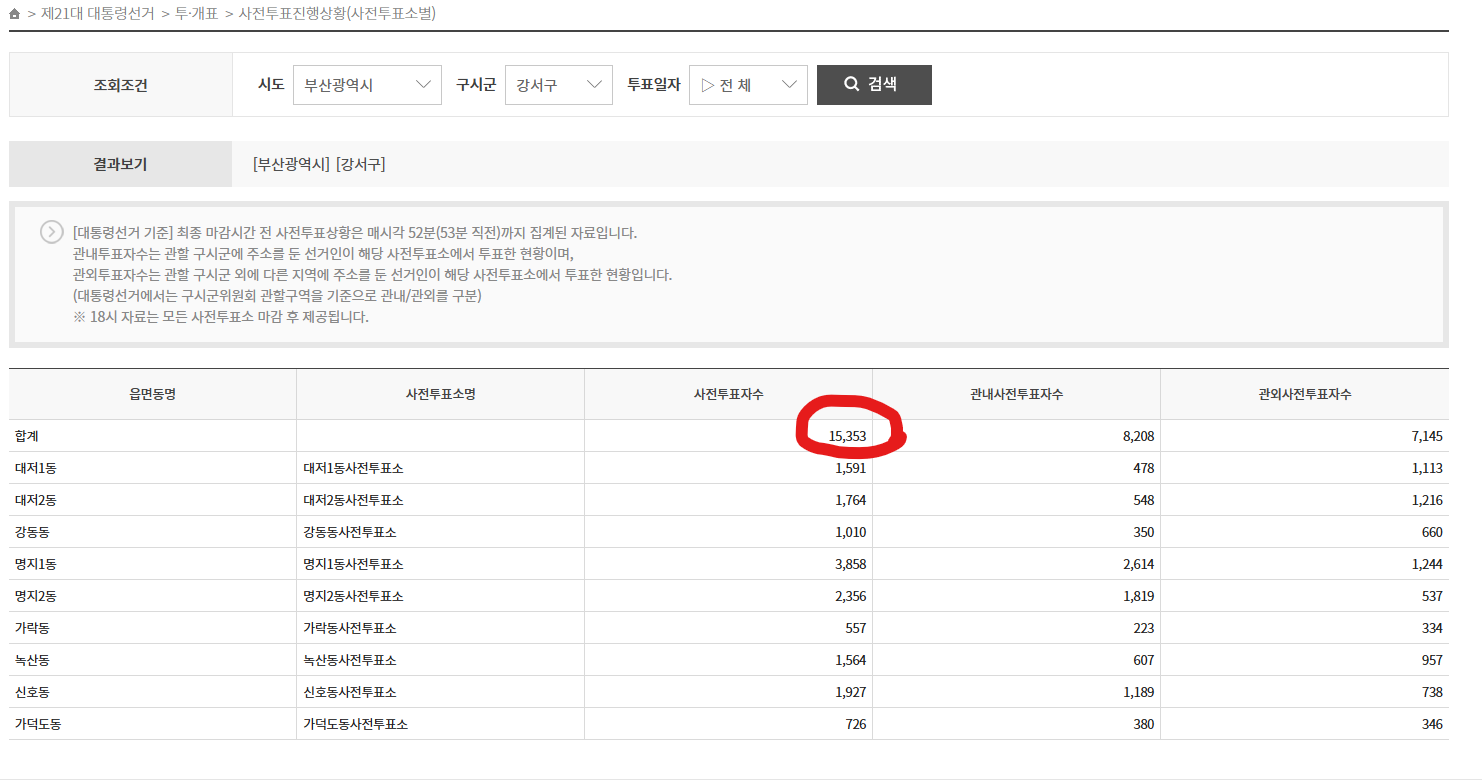Click the 사전투표자수 column header
Viewport: 1482px width, 783px height.
(728, 394)
